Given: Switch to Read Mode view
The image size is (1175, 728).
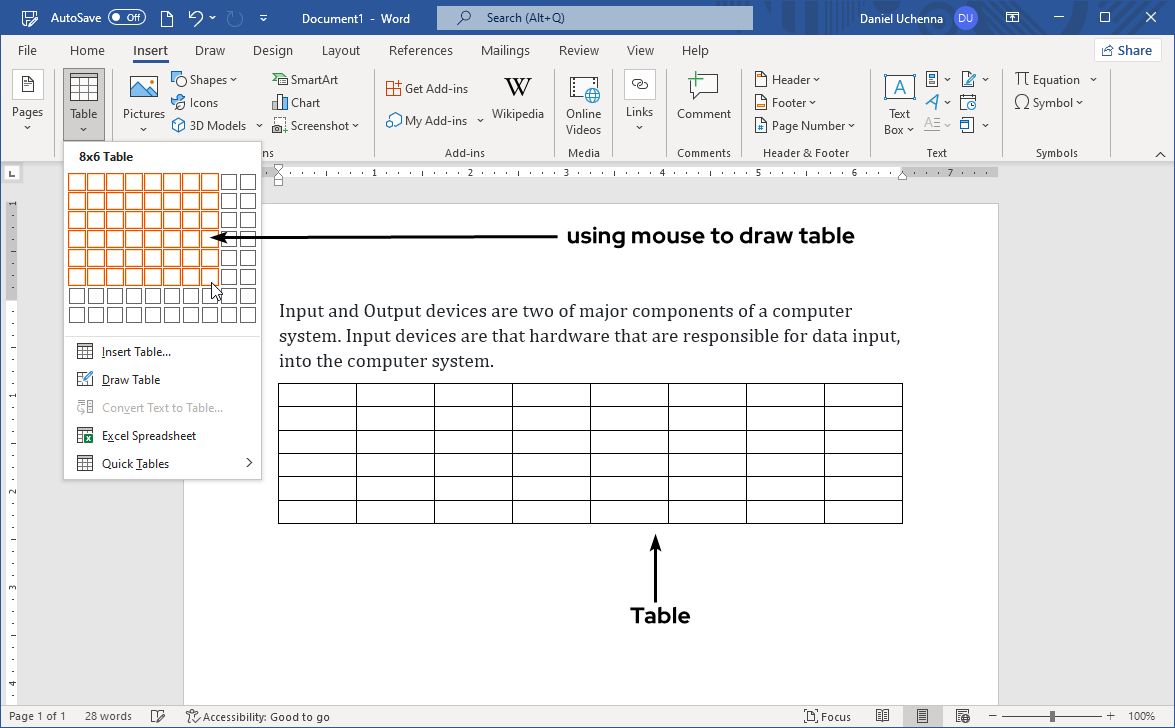Looking at the screenshot, I should pyautogui.click(x=883, y=715).
